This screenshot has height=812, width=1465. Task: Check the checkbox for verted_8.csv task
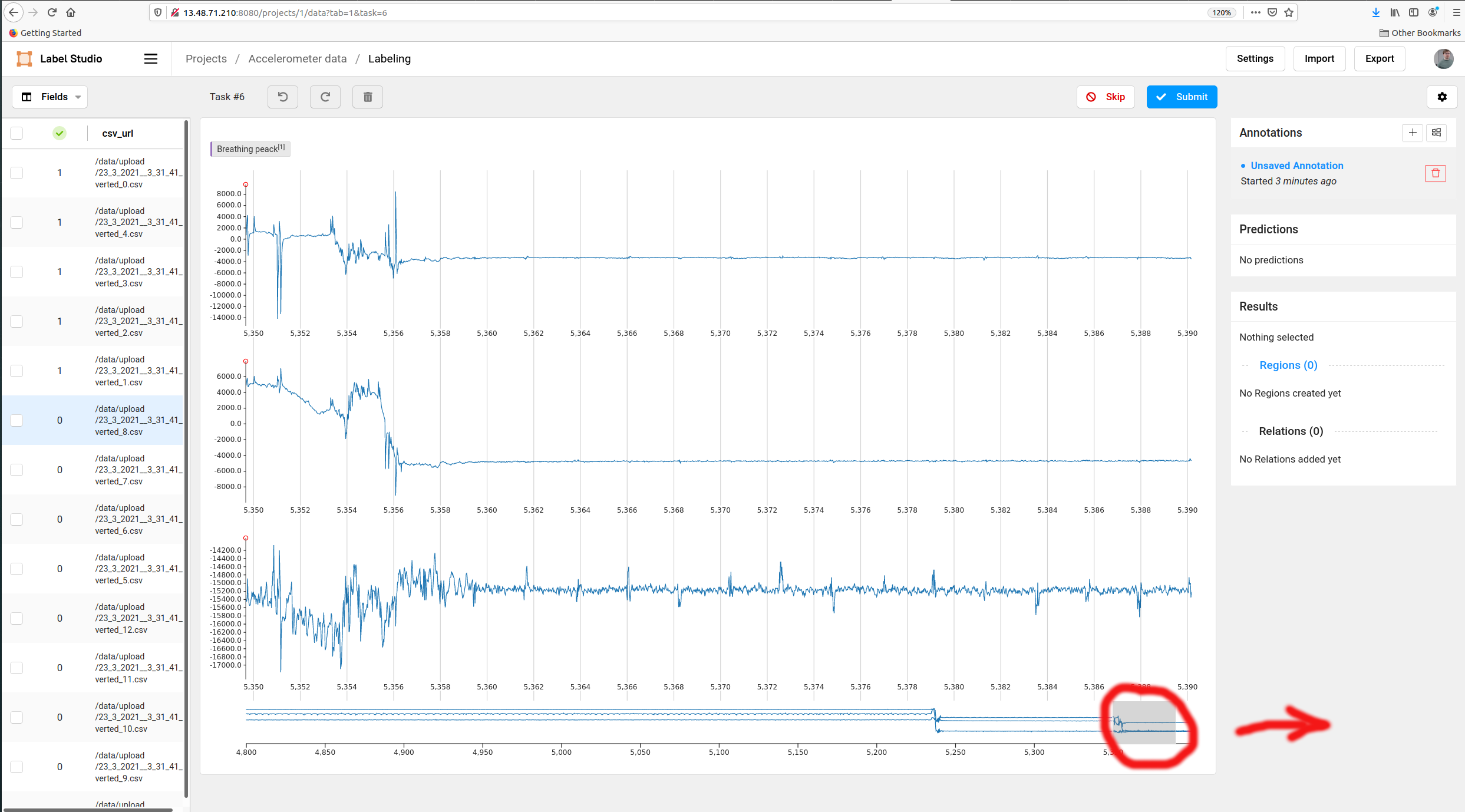coord(16,420)
